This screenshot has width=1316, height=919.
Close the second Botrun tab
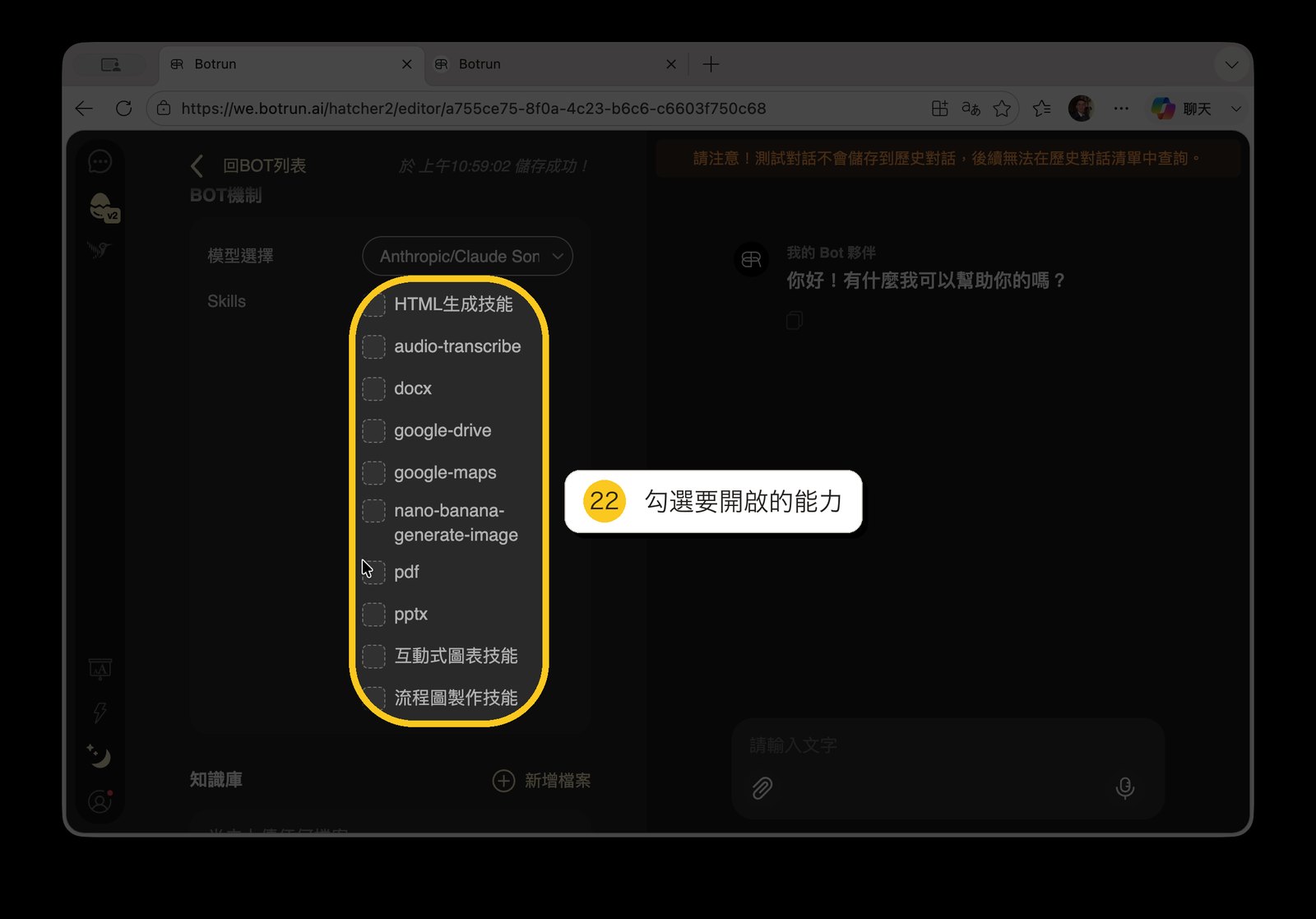(671, 64)
